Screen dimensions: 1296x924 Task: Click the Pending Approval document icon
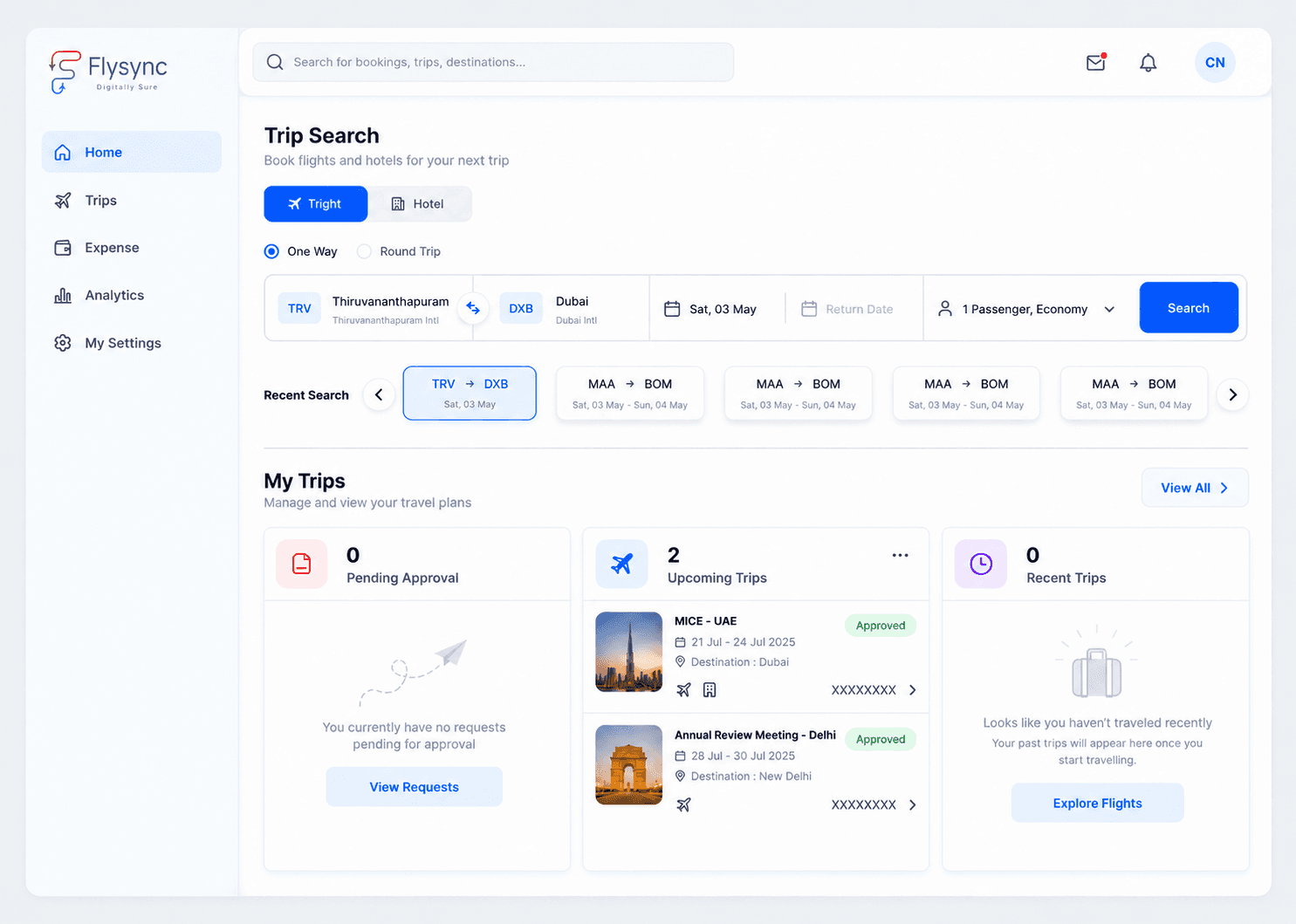point(302,564)
